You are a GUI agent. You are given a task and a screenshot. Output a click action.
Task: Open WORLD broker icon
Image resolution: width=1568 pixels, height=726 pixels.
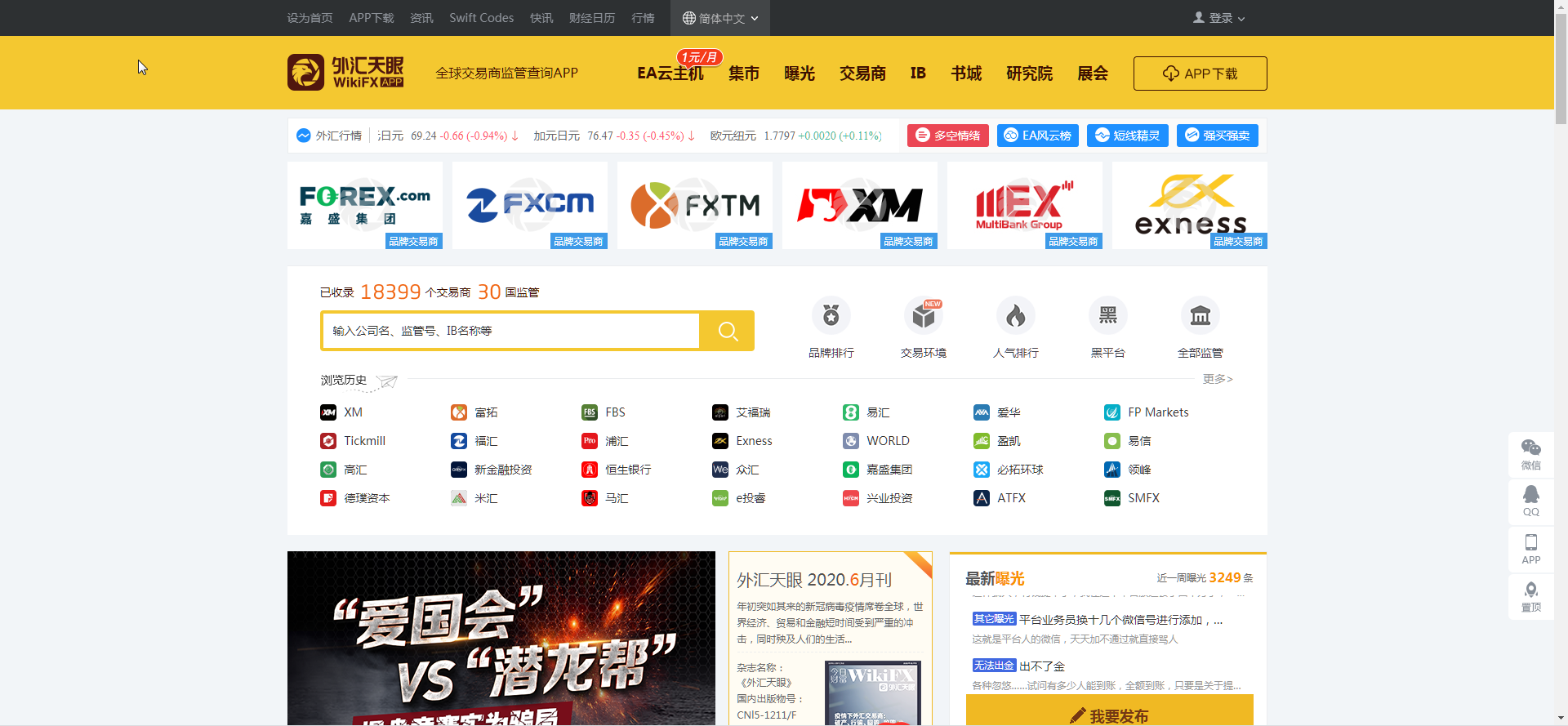point(851,441)
